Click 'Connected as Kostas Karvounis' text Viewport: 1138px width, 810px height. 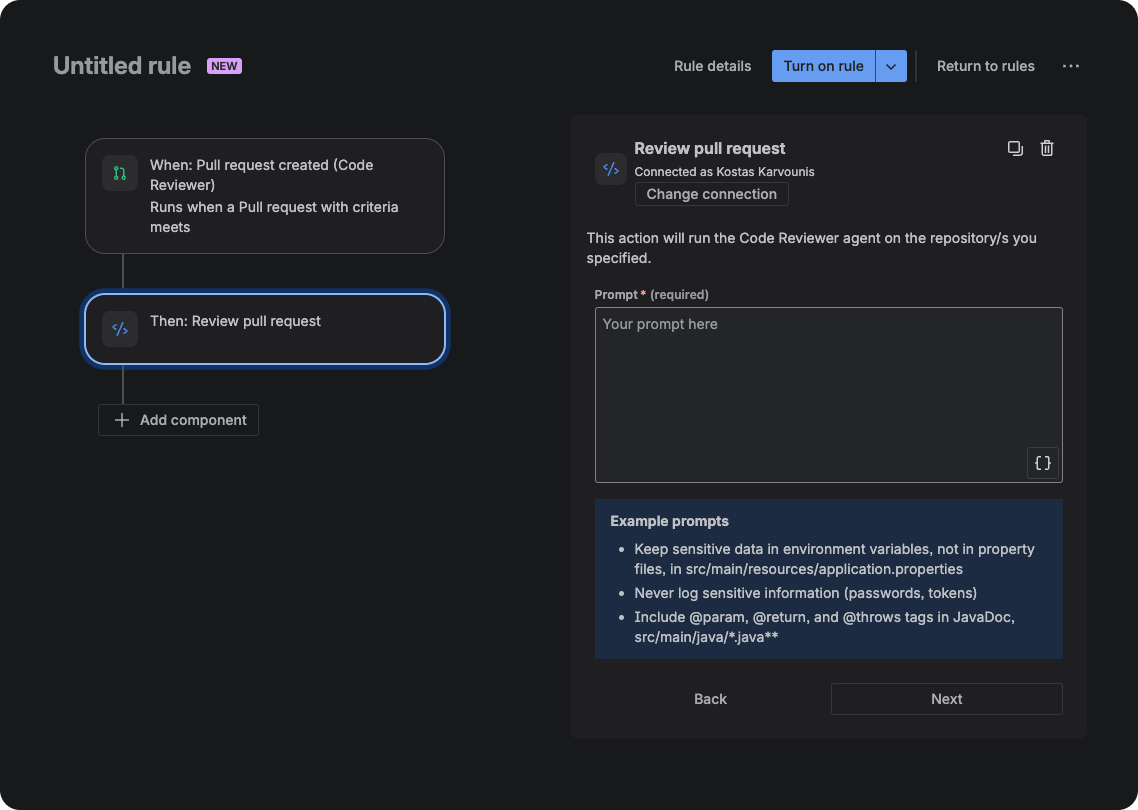(x=724, y=172)
